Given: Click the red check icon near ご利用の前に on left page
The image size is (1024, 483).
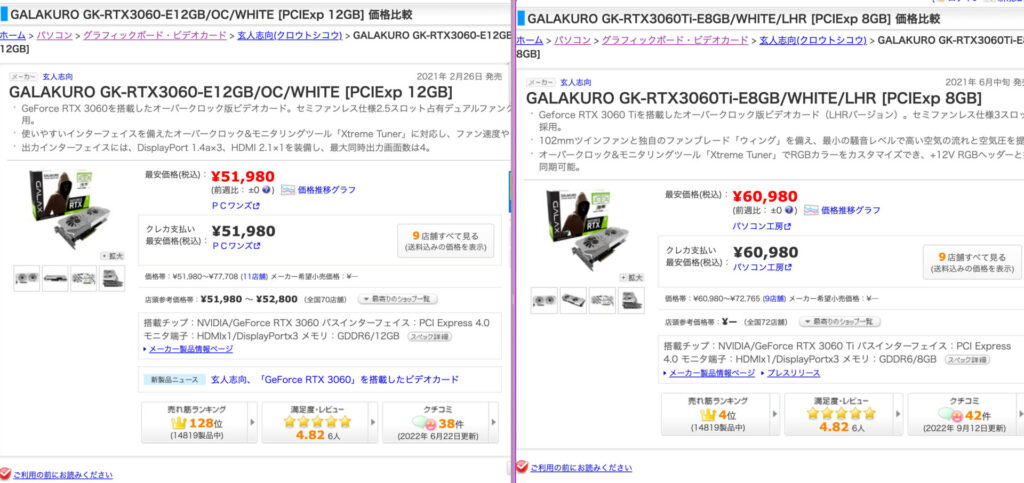Looking at the screenshot, I should [x=5, y=473].
